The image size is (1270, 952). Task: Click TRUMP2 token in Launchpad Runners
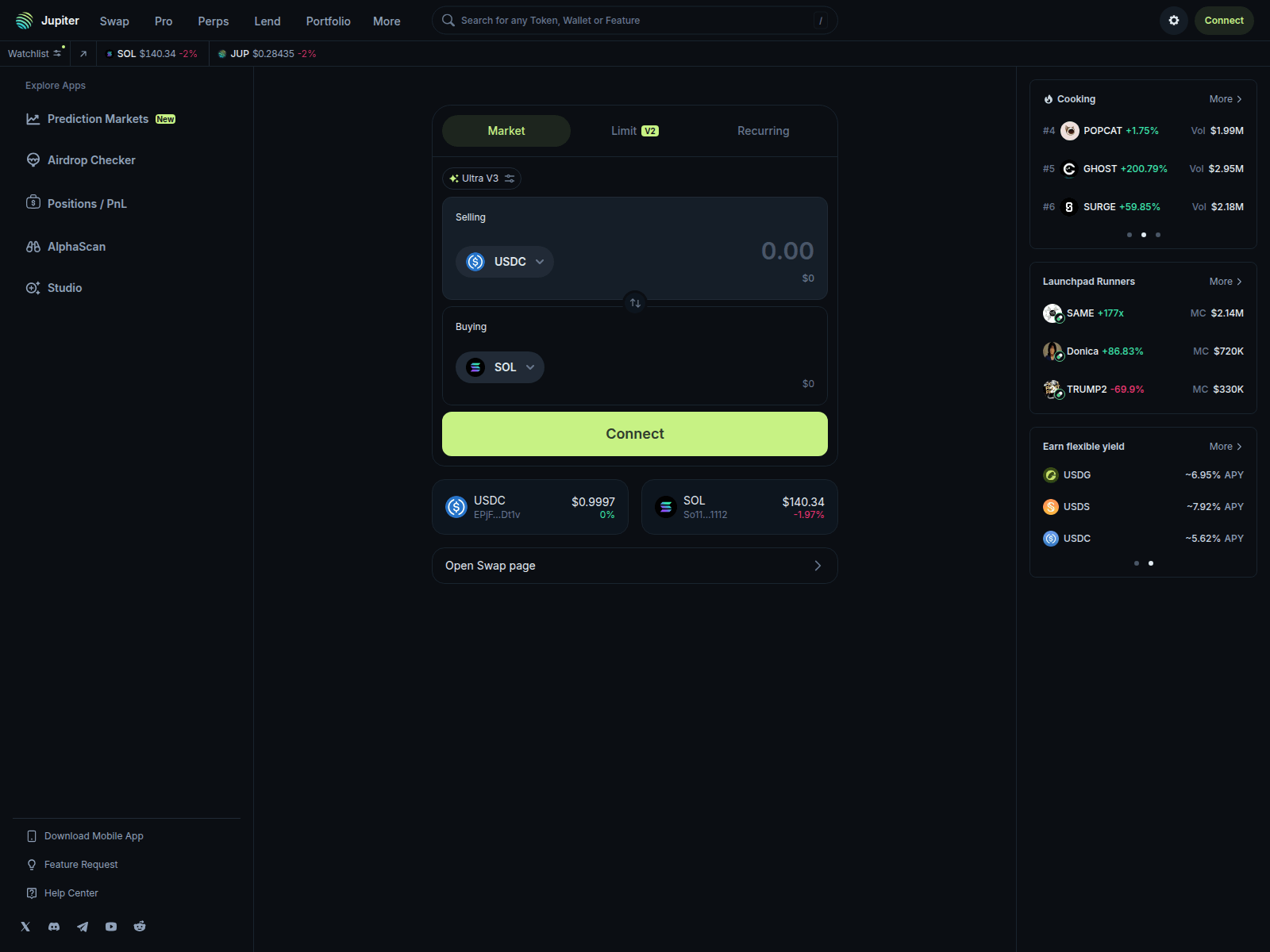1143,390
